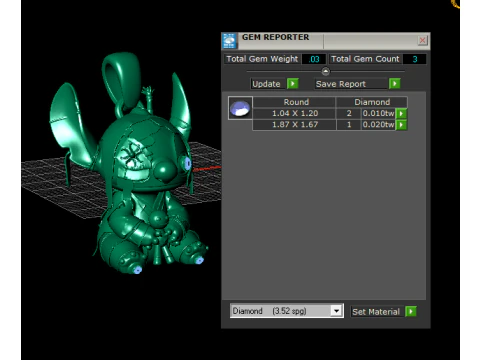This screenshot has height=360, width=480.
Task: Select the Total Gem Count value 3
Action: pos(414,59)
